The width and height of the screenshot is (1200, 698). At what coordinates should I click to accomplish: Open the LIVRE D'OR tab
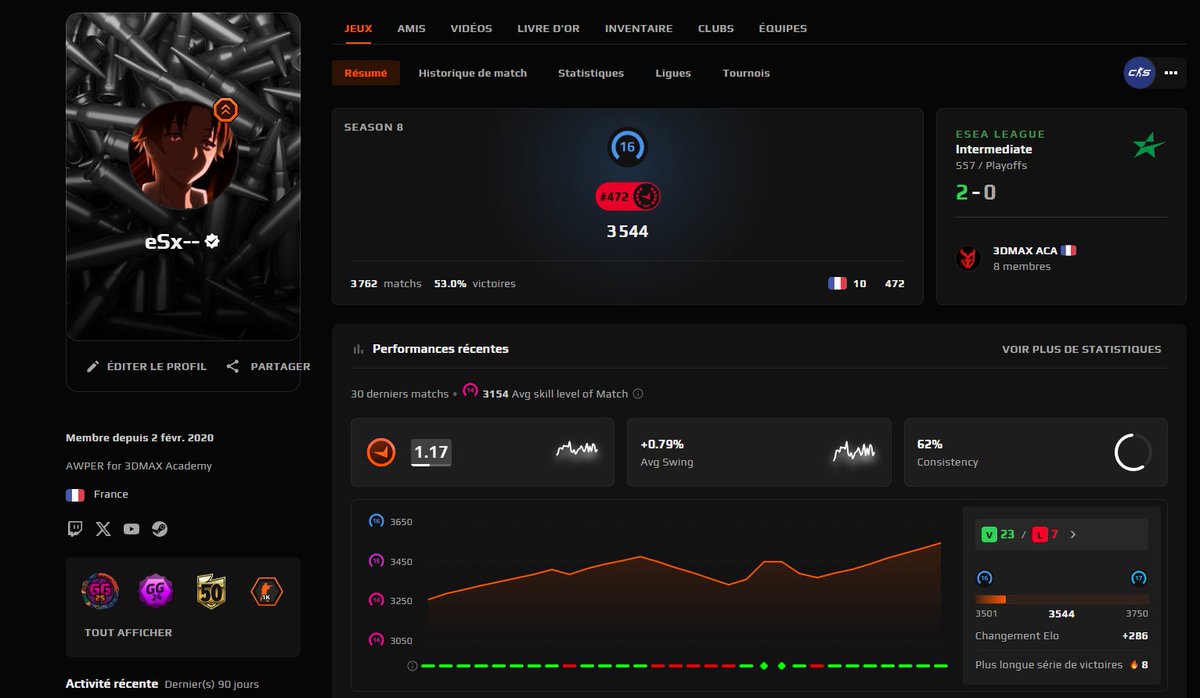(549, 29)
